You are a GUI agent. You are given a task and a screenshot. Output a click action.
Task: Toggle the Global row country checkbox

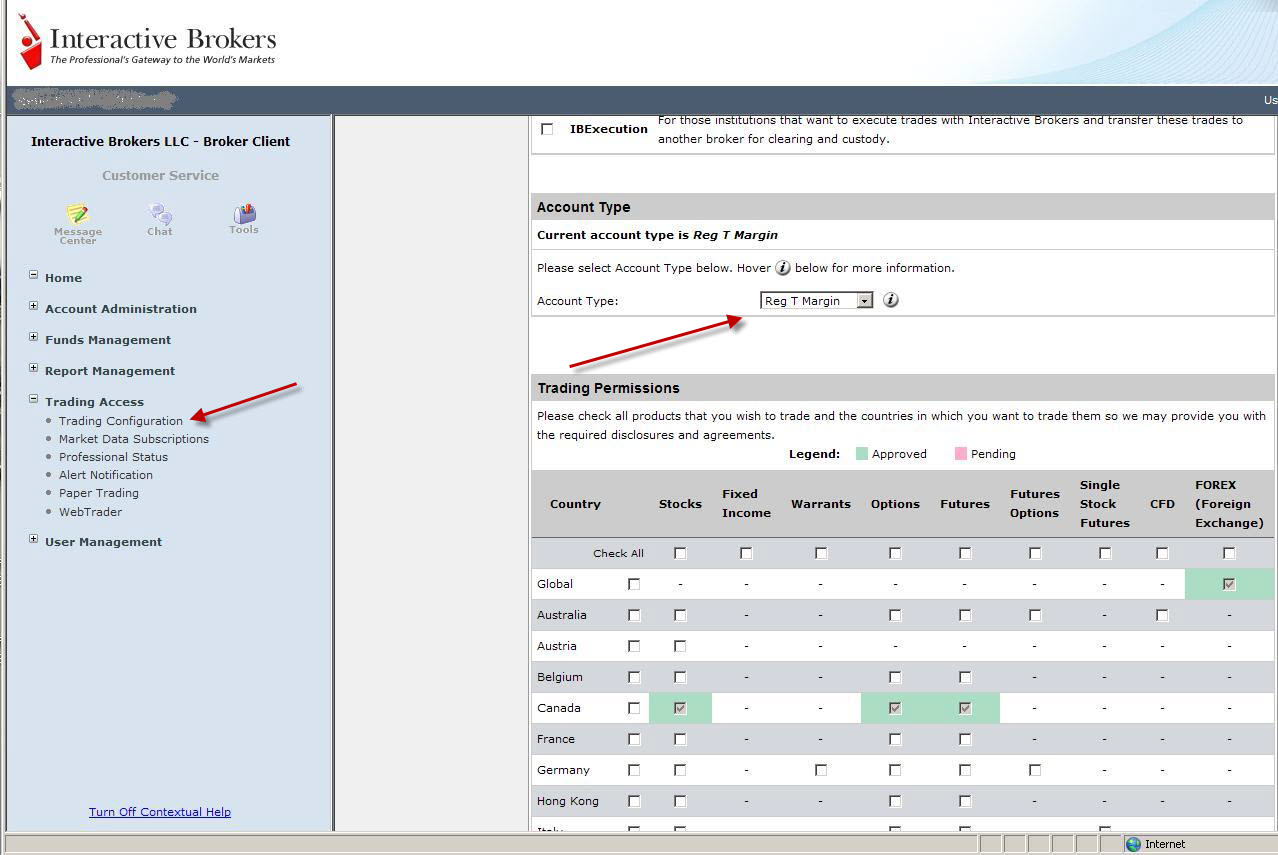[633, 584]
